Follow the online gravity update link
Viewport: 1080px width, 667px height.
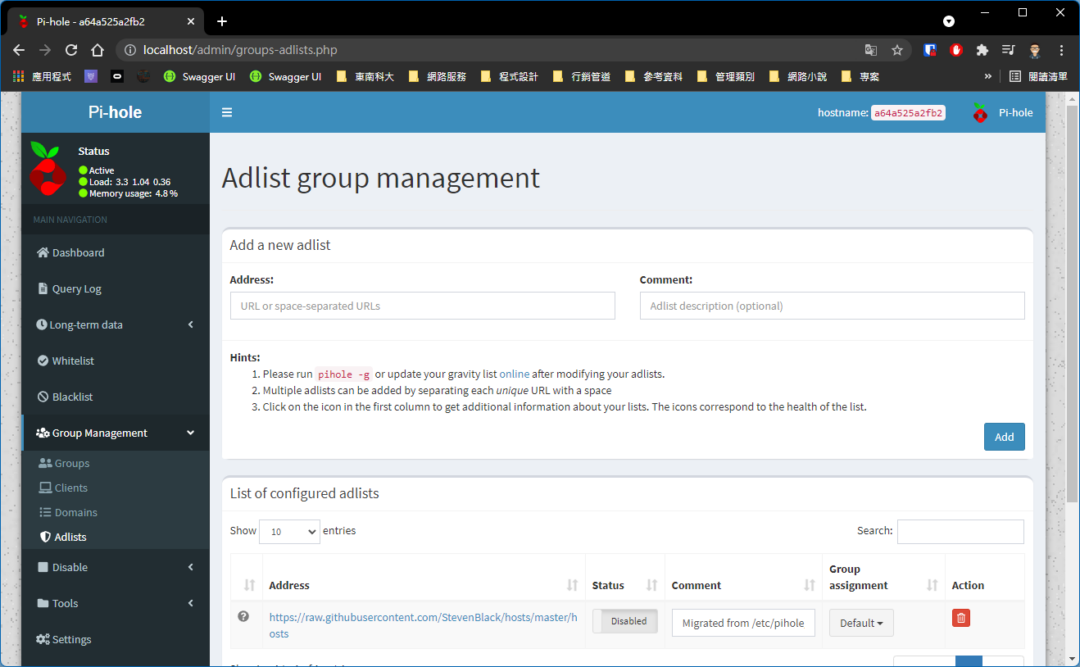pyautogui.click(x=514, y=374)
